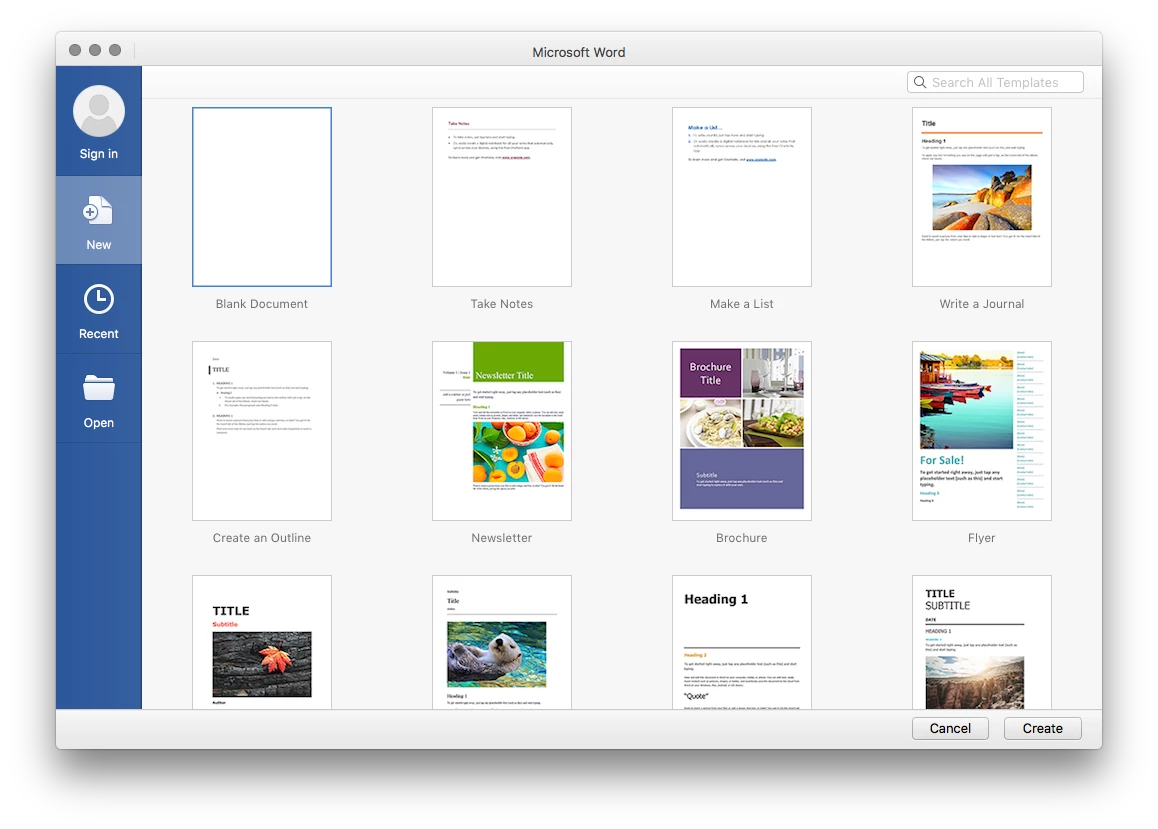The image size is (1158, 829).
Task: Click the Recent label in sidebar
Action: coord(98,334)
